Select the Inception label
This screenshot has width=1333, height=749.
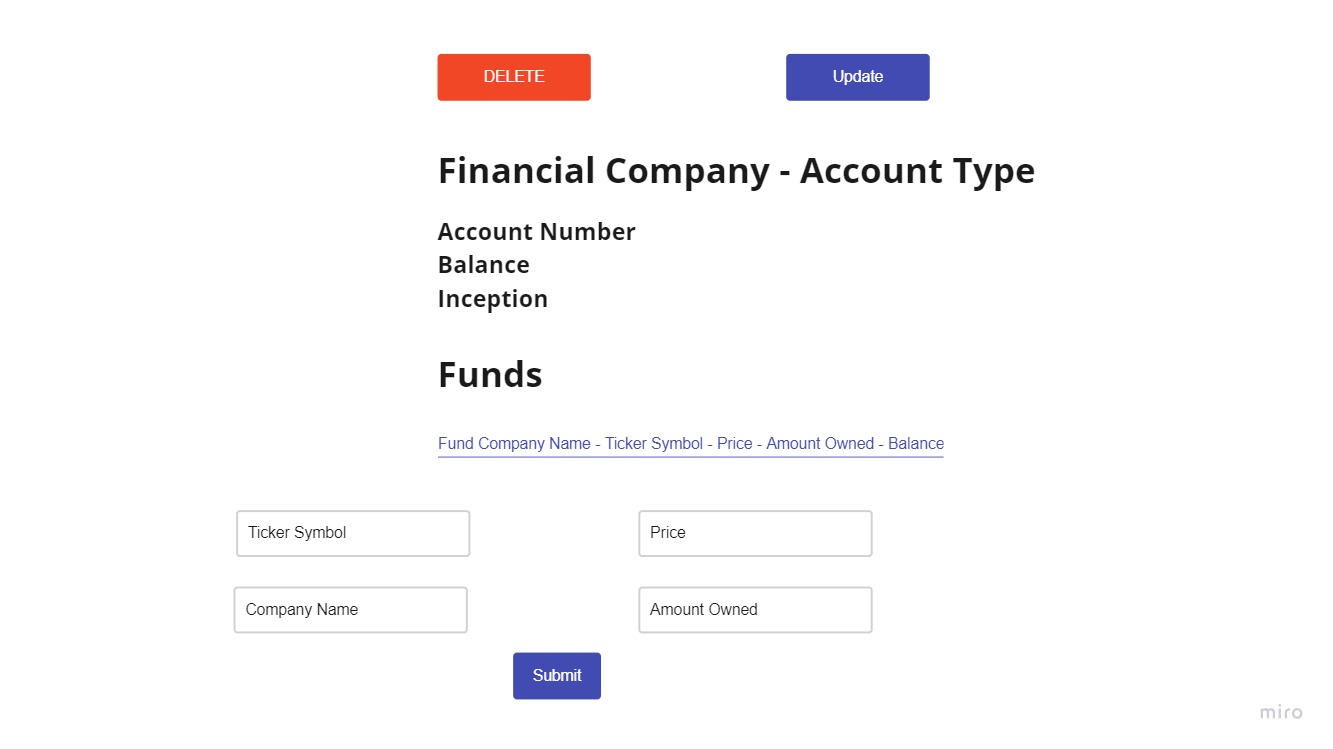pos(492,298)
